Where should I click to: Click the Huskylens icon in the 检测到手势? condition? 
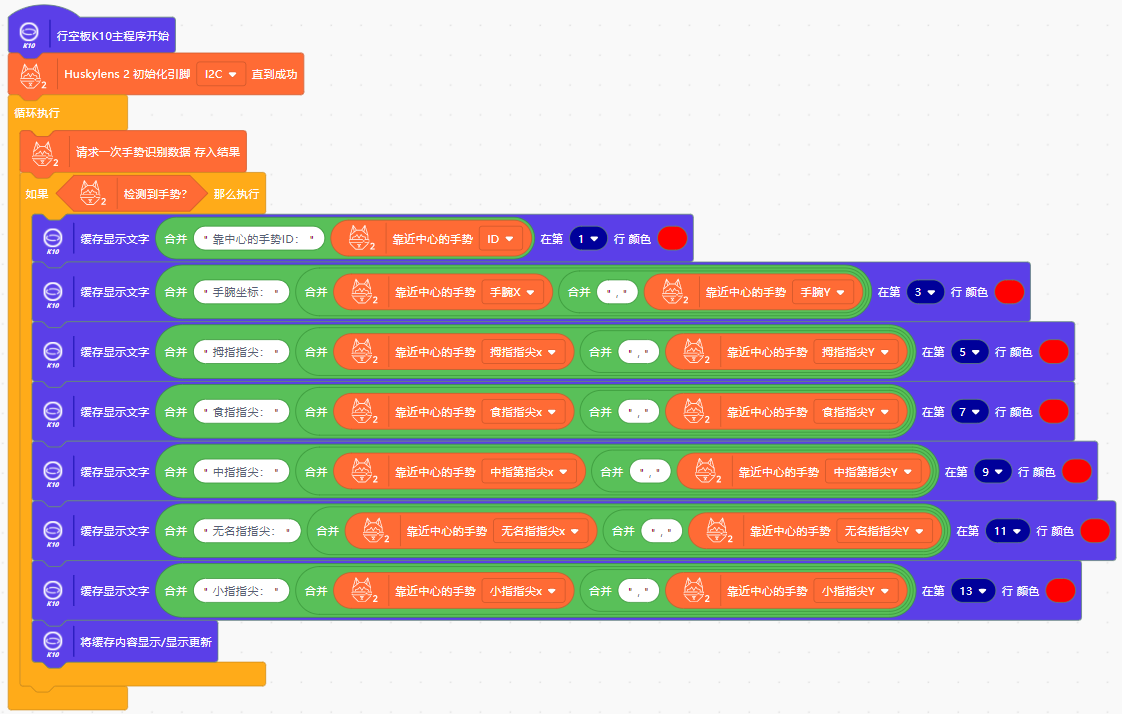[x=92, y=193]
